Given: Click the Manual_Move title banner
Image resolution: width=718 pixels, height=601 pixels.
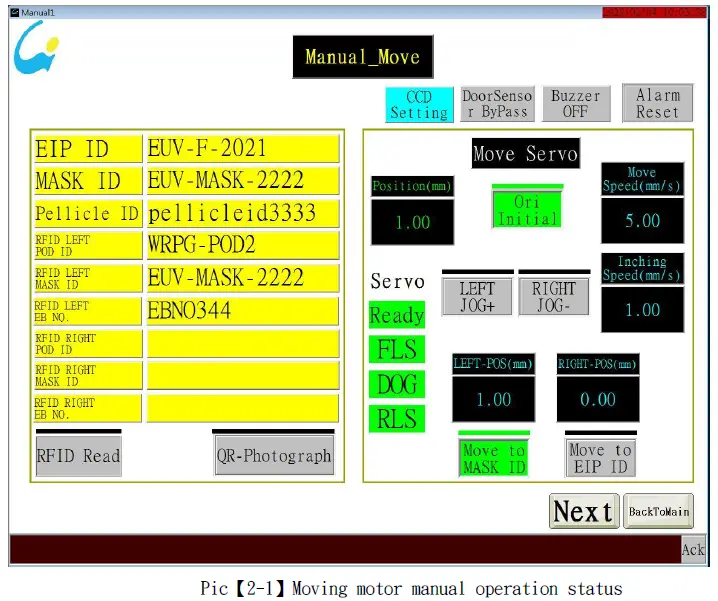Looking at the screenshot, I should tap(363, 57).
